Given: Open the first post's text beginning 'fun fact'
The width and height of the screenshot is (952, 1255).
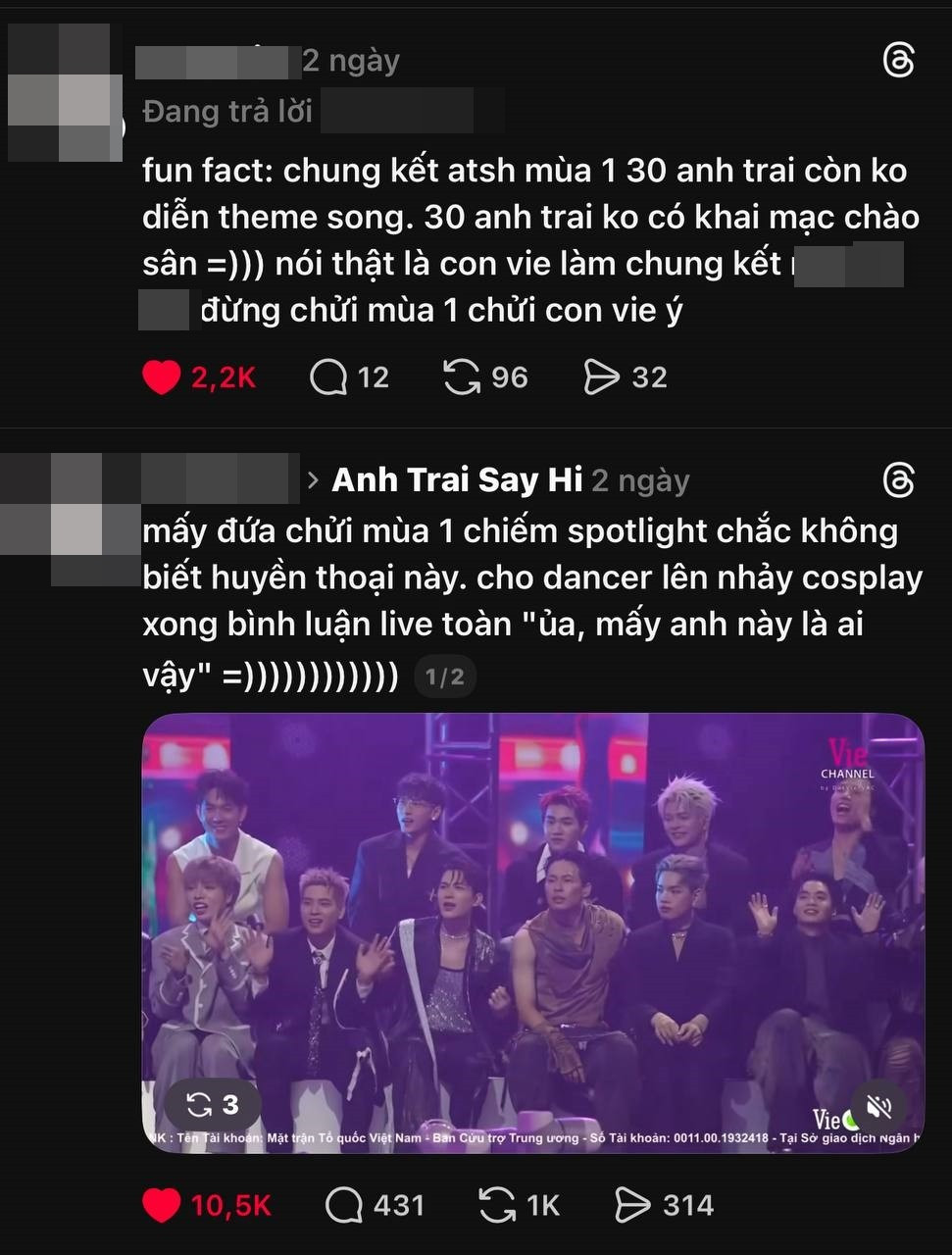Looking at the screenshot, I should [530, 240].
